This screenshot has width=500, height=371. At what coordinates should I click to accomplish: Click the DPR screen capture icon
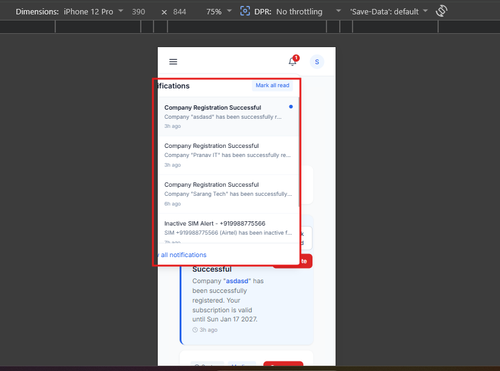(x=245, y=11)
